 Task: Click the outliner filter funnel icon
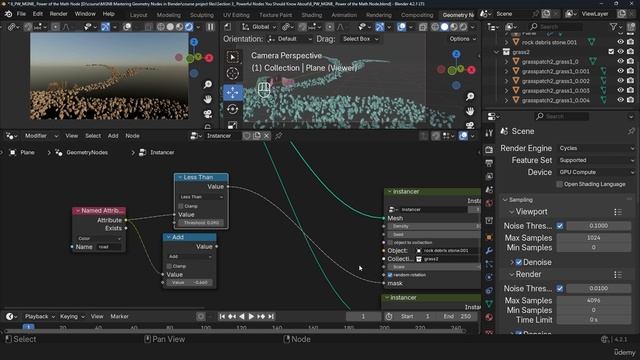click(x=613, y=27)
